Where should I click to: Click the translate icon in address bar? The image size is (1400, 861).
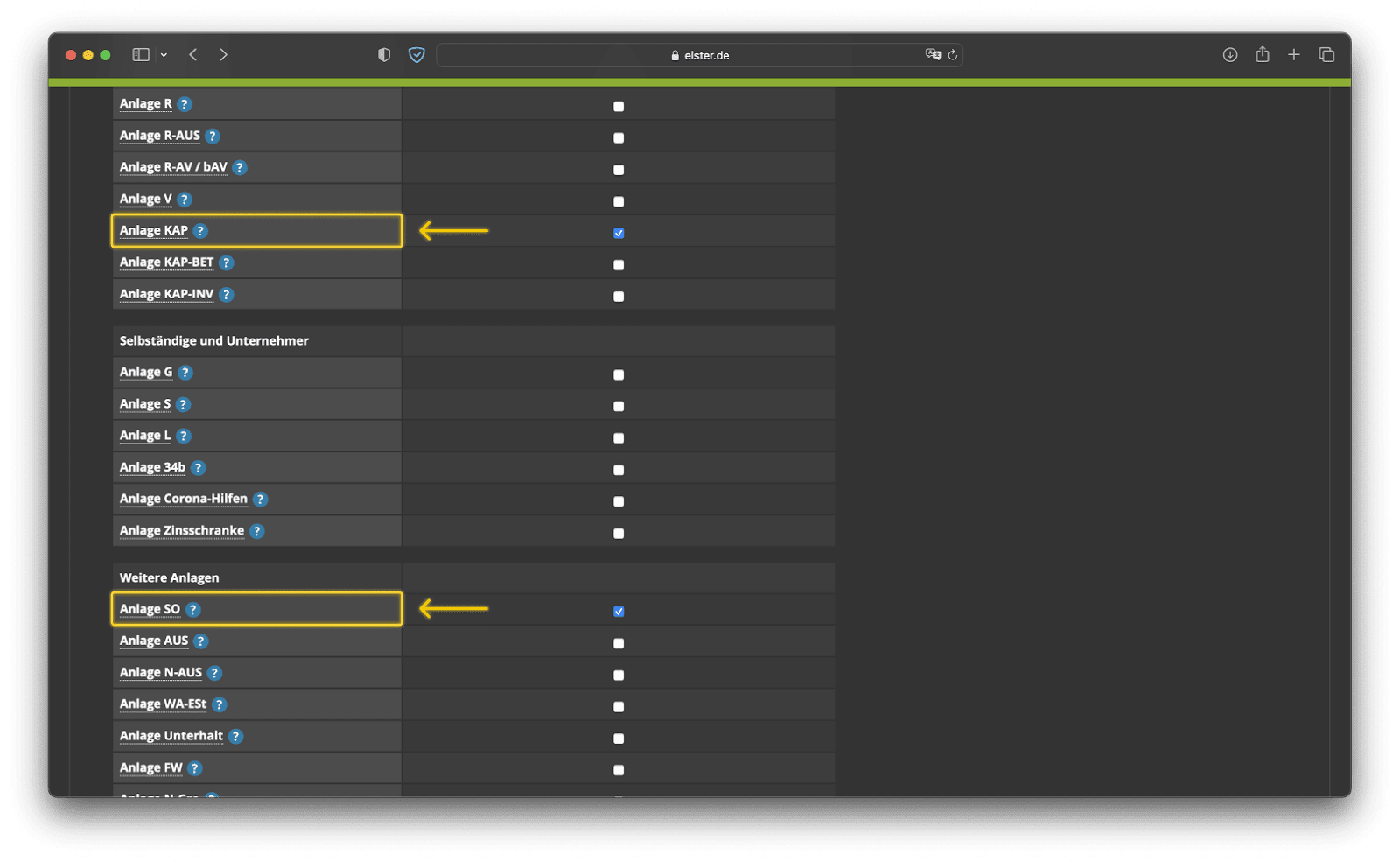tap(934, 54)
